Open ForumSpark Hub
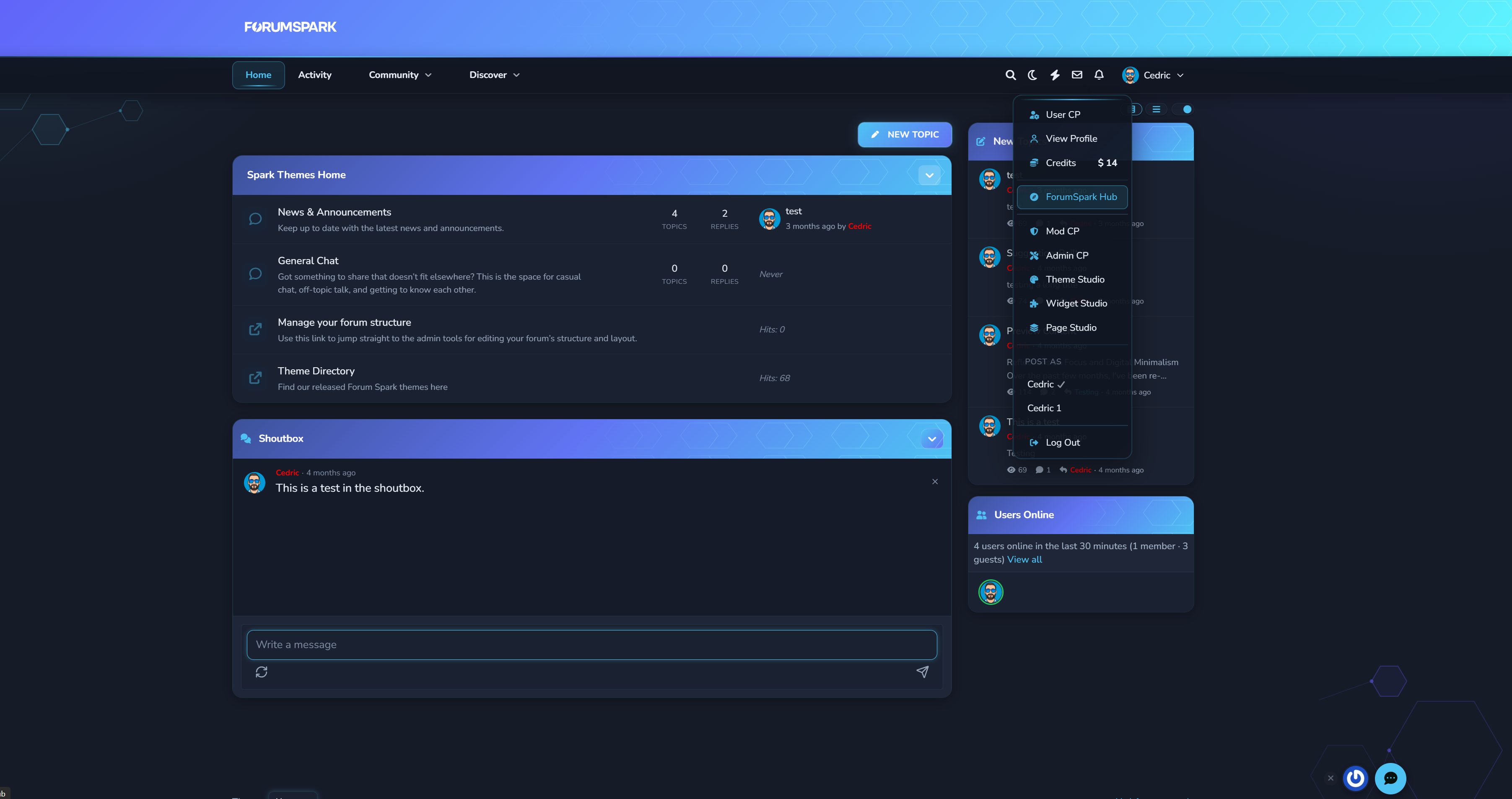Image resolution: width=1512 pixels, height=799 pixels. coord(1072,197)
